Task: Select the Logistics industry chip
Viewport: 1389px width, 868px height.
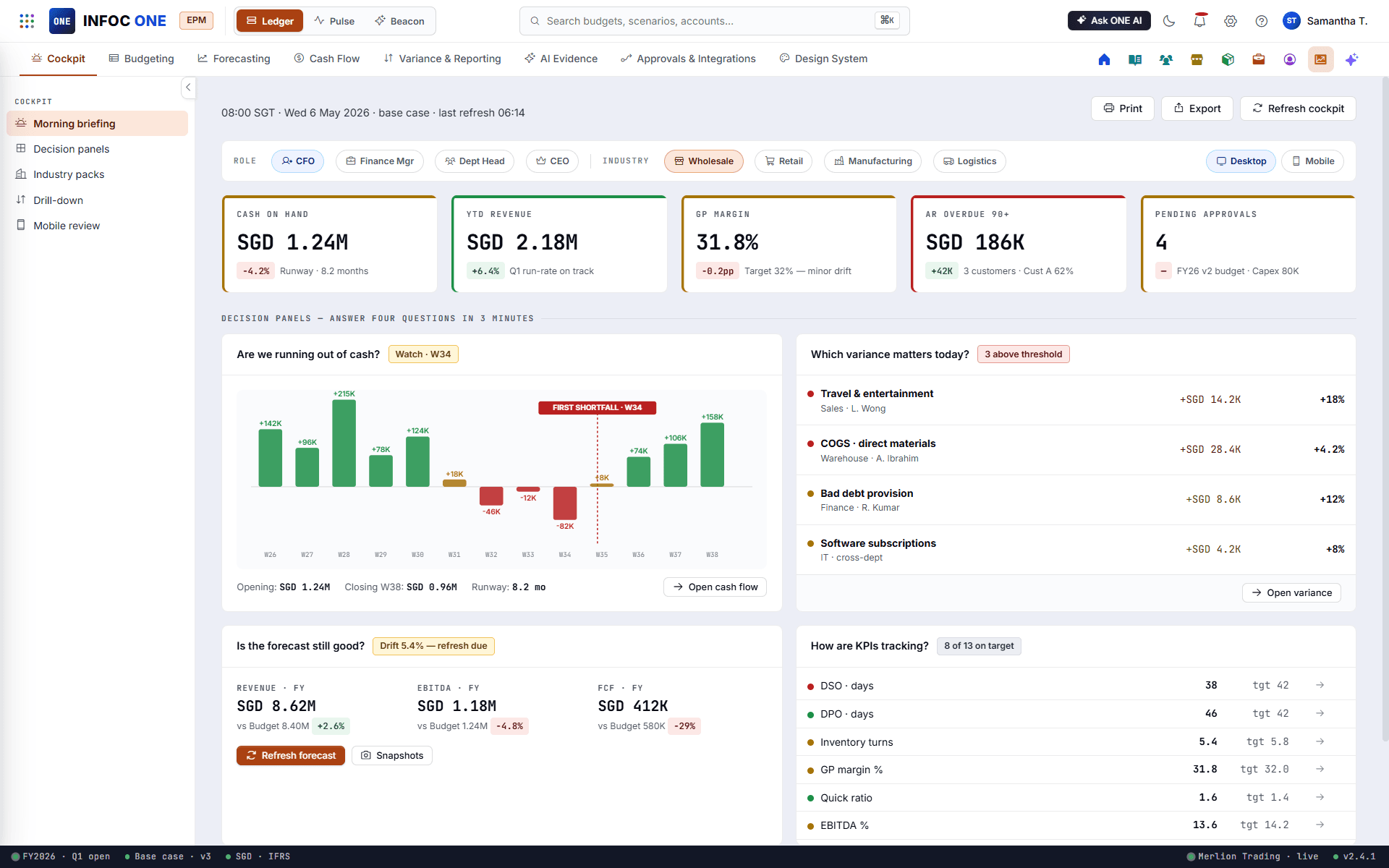Action: point(969,161)
